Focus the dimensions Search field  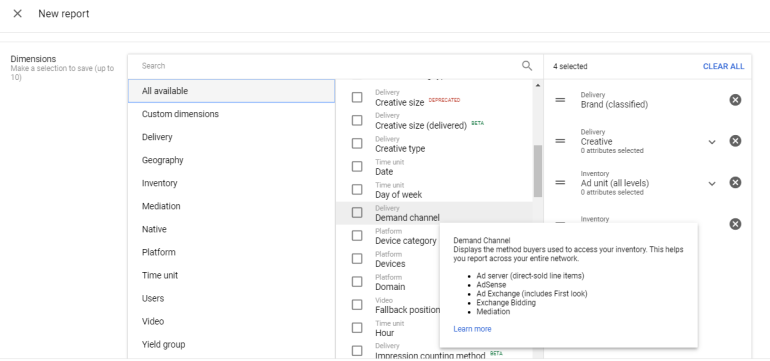[329, 66]
